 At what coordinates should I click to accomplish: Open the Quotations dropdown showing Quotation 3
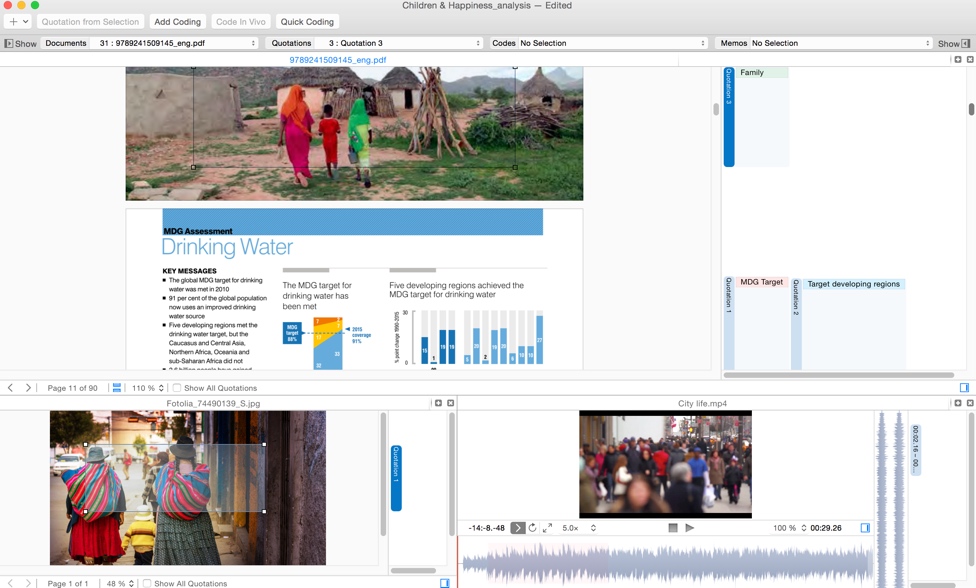click(400, 43)
